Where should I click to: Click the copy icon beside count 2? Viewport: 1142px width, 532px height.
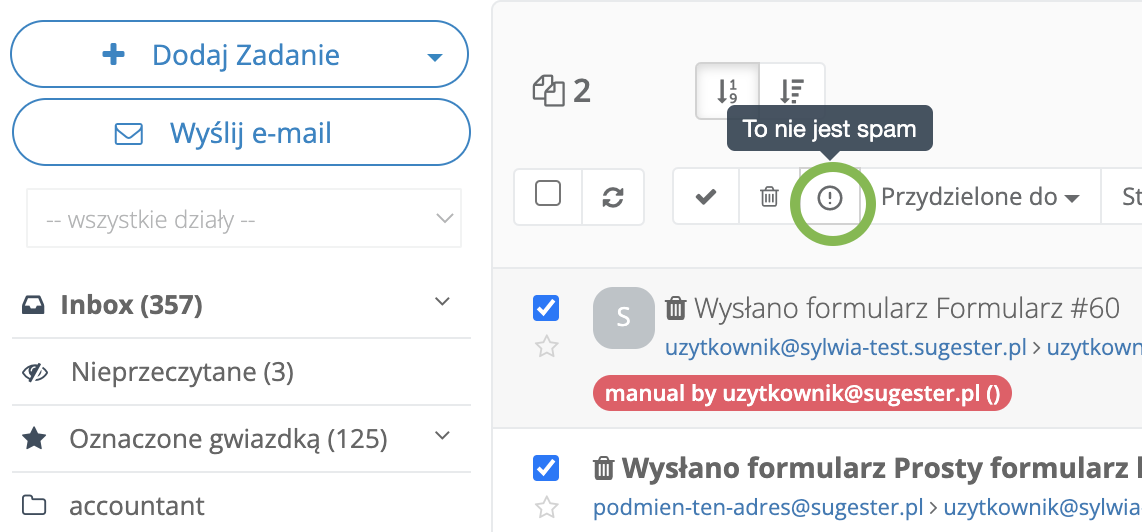pos(548,92)
